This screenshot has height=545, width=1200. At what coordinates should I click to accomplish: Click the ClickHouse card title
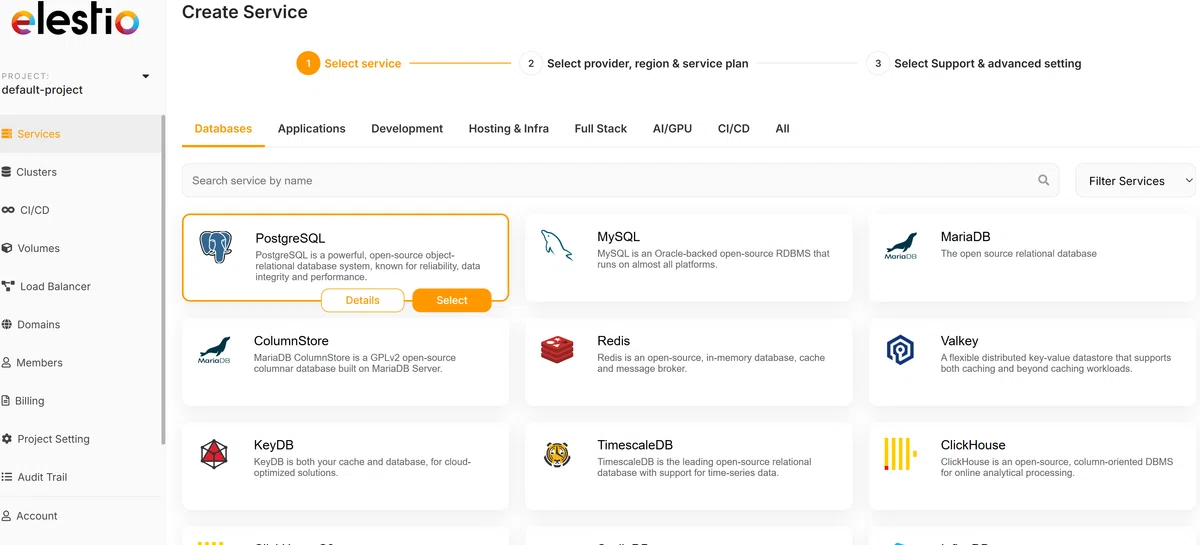[x=973, y=445]
